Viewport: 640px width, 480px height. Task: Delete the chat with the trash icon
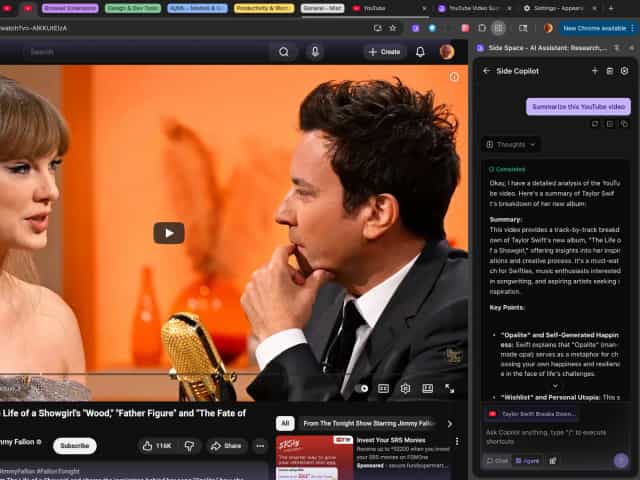609,71
